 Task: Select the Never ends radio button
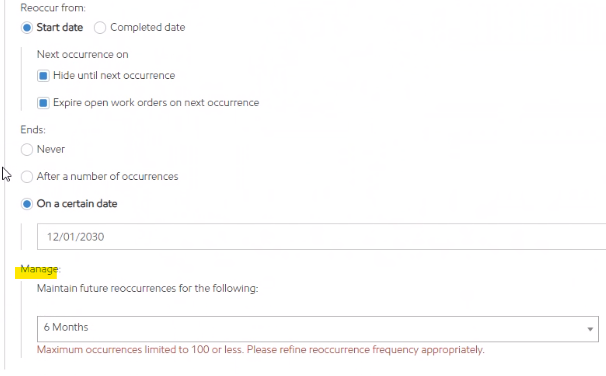coord(27,150)
